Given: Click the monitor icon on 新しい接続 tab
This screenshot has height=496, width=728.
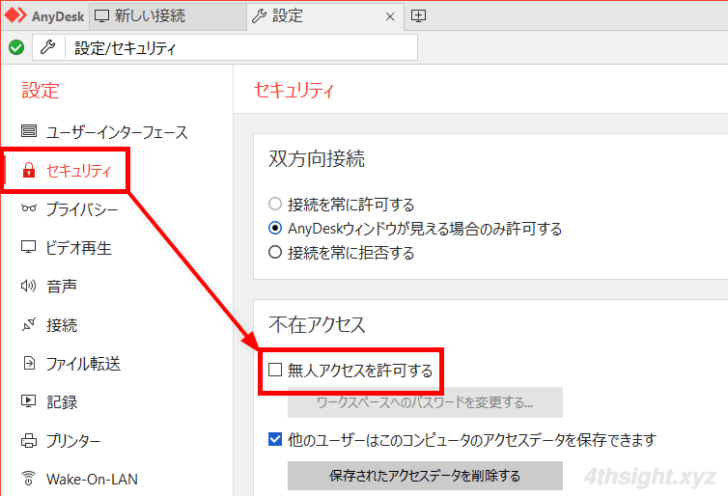Looking at the screenshot, I should [102, 16].
